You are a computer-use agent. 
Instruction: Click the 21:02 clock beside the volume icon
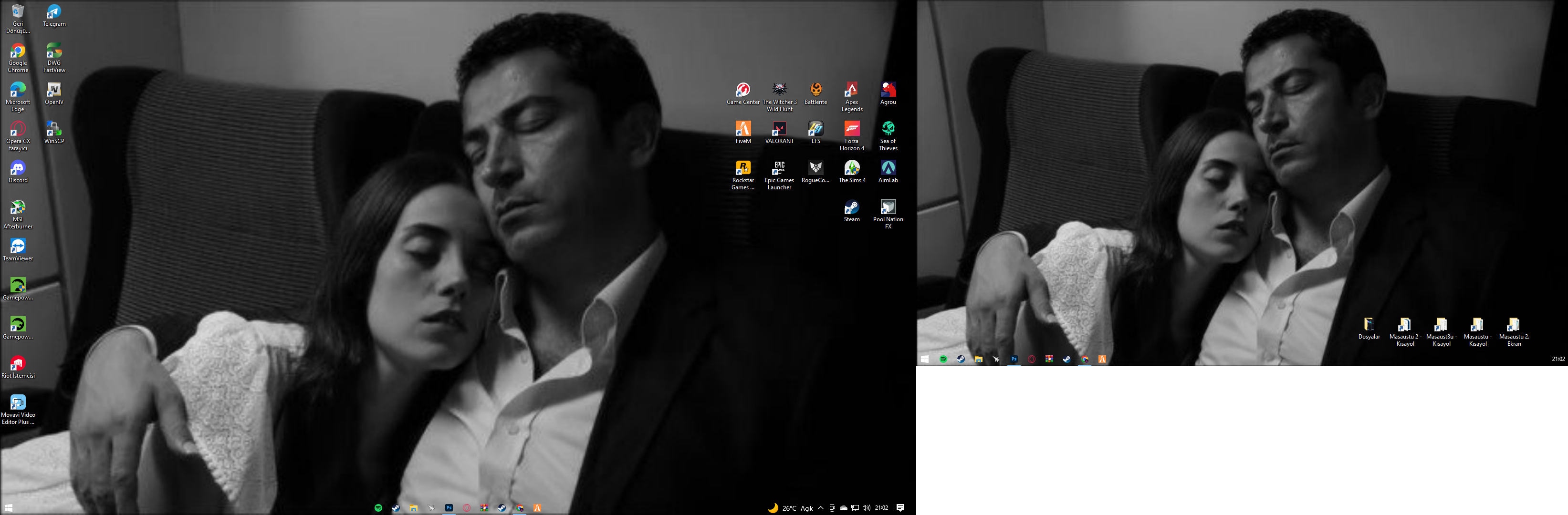[881, 508]
